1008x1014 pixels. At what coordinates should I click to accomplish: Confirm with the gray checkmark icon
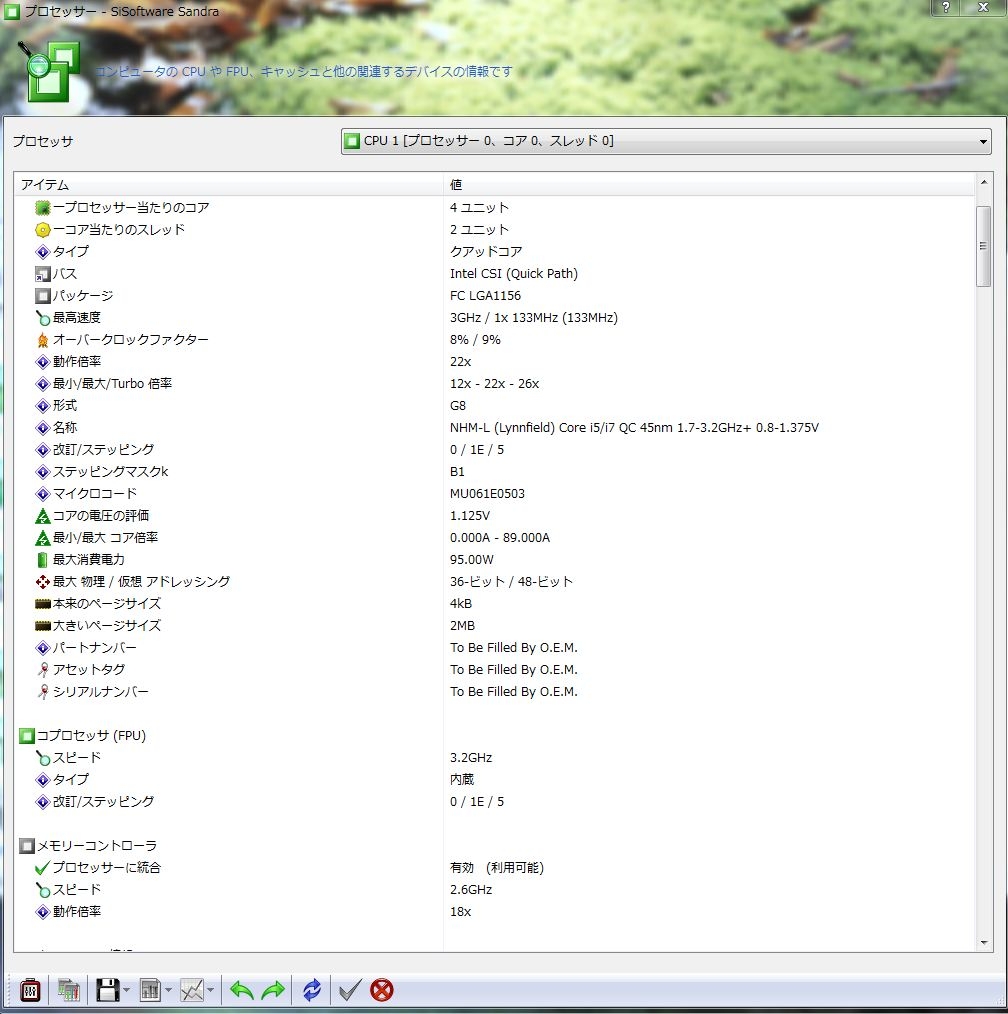click(x=350, y=990)
